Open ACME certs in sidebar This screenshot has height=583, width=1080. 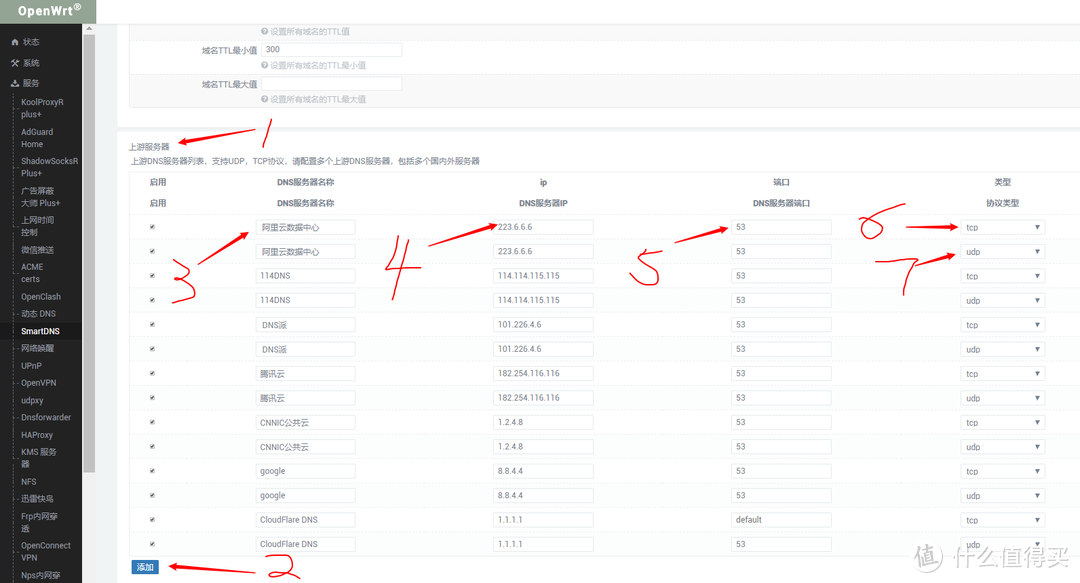point(32,273)
